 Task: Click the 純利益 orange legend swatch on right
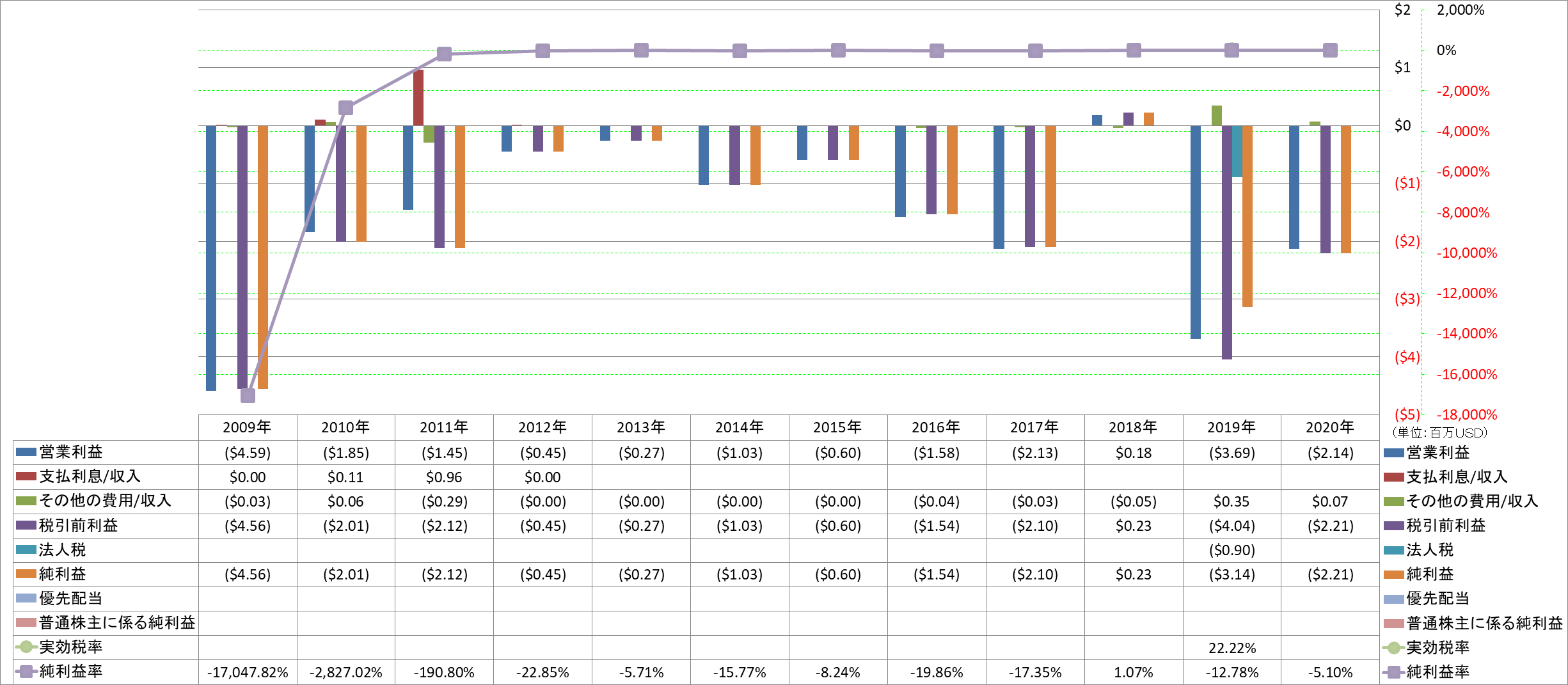pyautogui.click(x=1393, y=574)
